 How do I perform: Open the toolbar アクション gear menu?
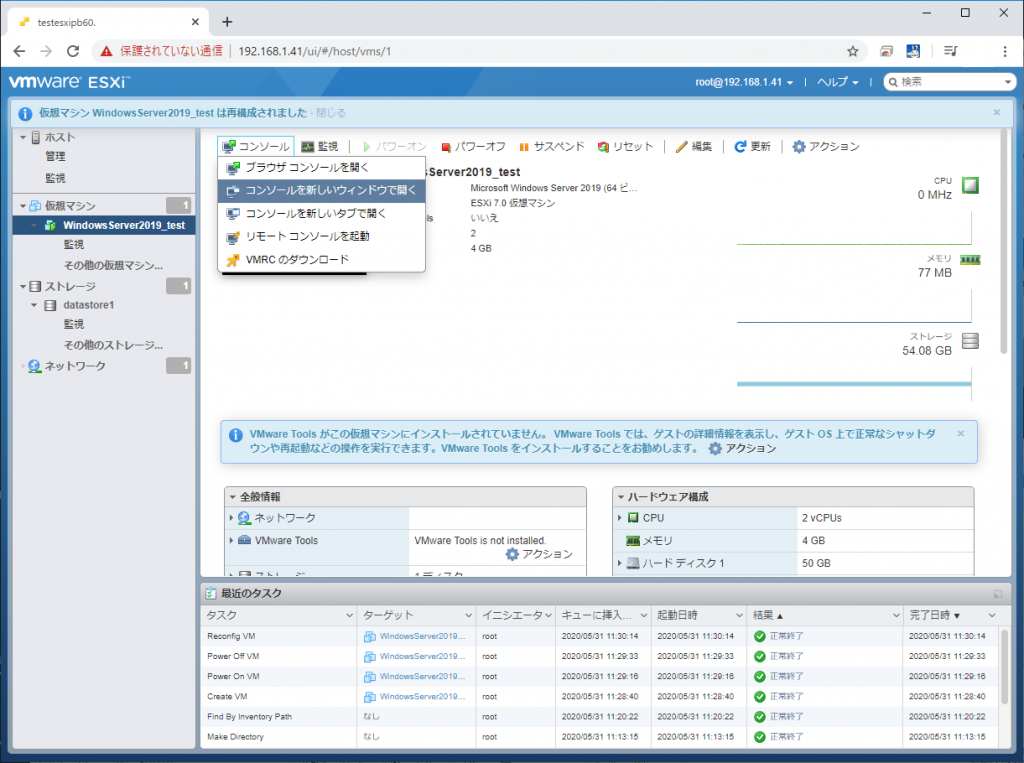826,146
